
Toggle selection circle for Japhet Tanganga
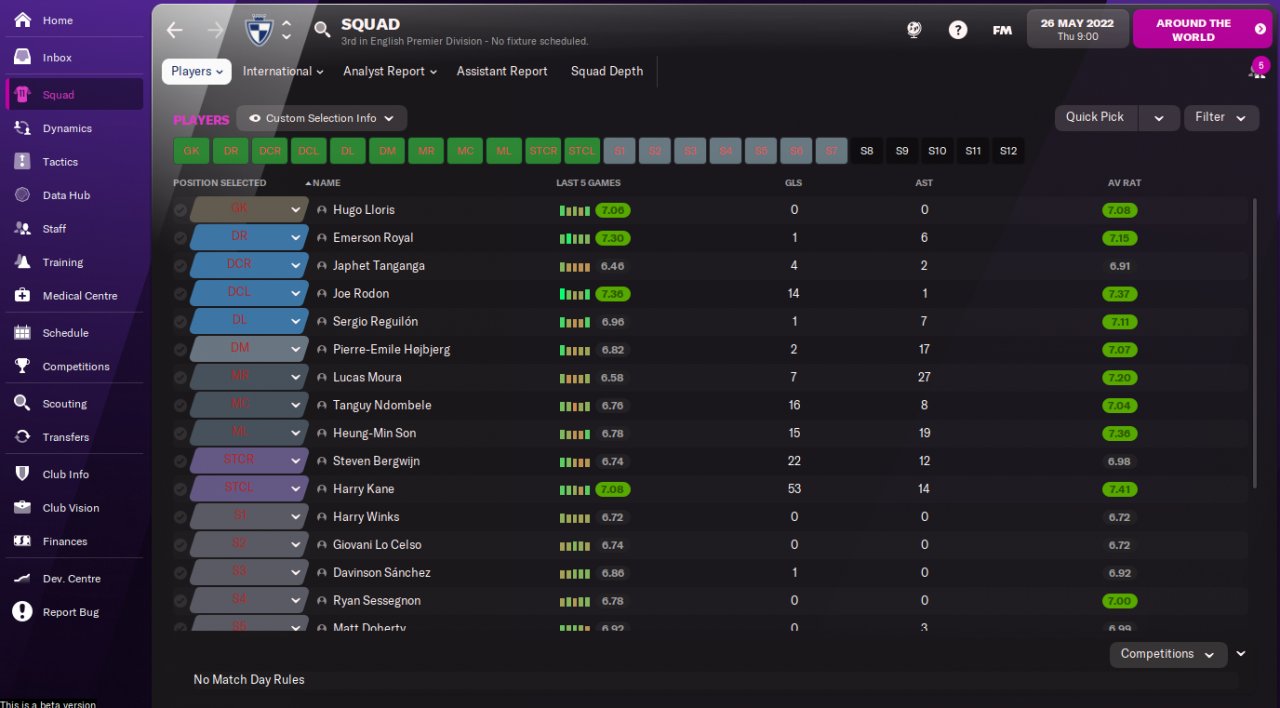(180, 266)
